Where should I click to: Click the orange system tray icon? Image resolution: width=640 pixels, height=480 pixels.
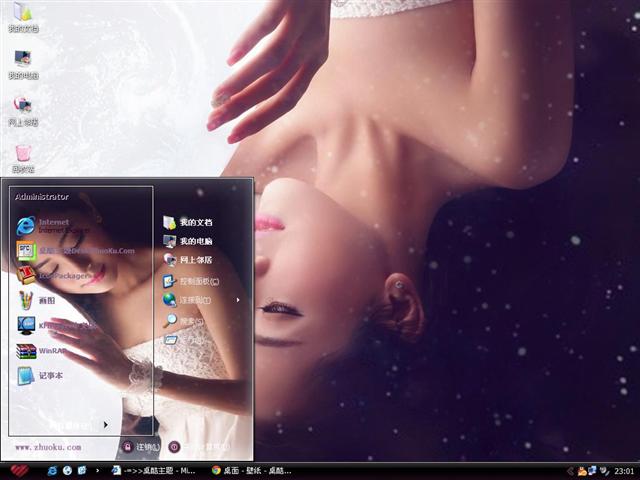[582, 471]
